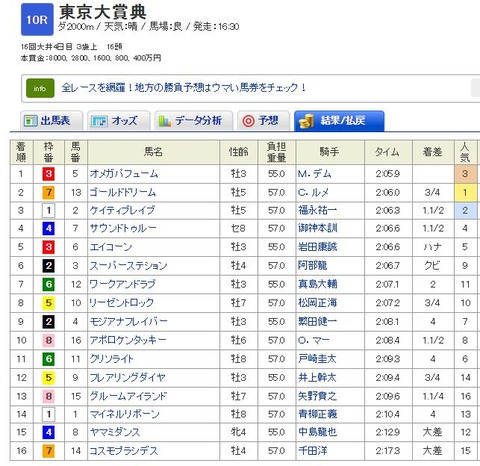Click popularity cell 1 for ゴールドドリーム
Screen dimensions: 480x466
pos(466,192)
